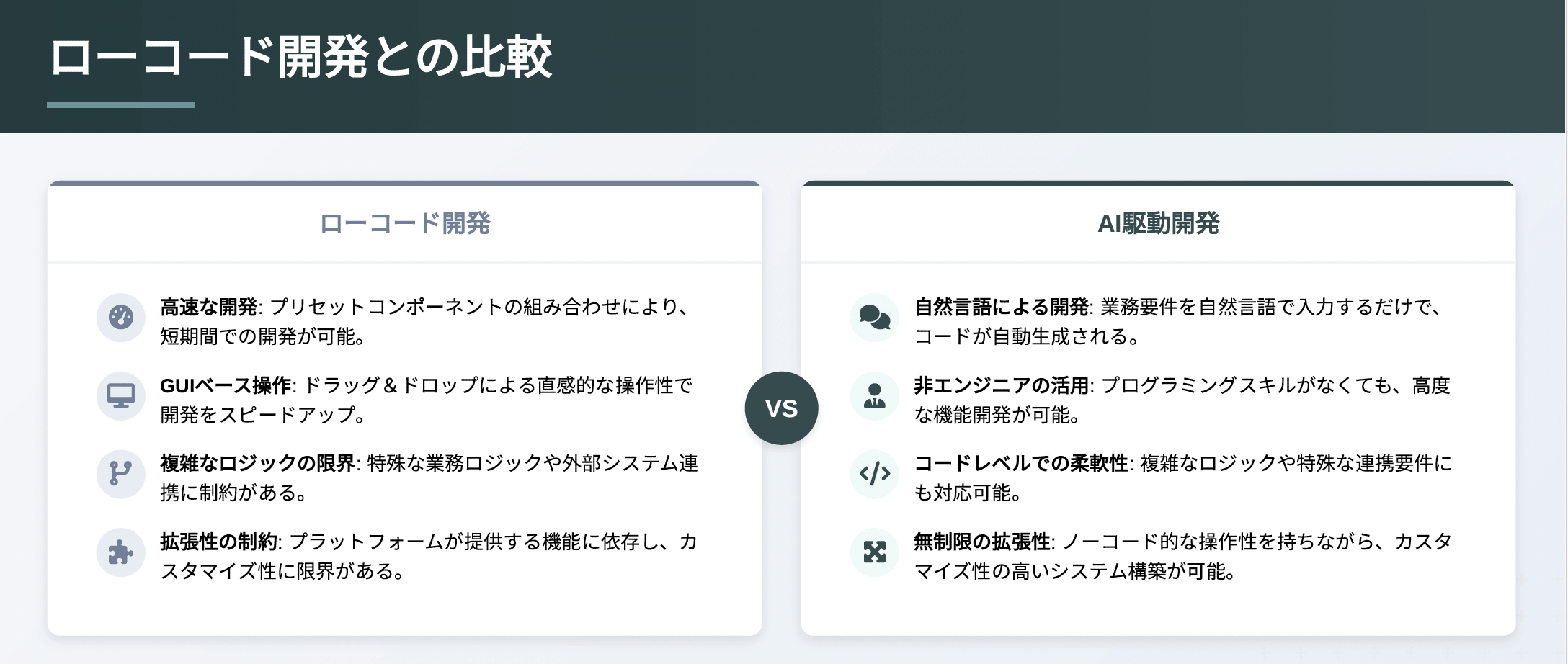Viewport: 1568px width, 664px height.
Task: Click the round VS badge
Action: click(782, 408)
